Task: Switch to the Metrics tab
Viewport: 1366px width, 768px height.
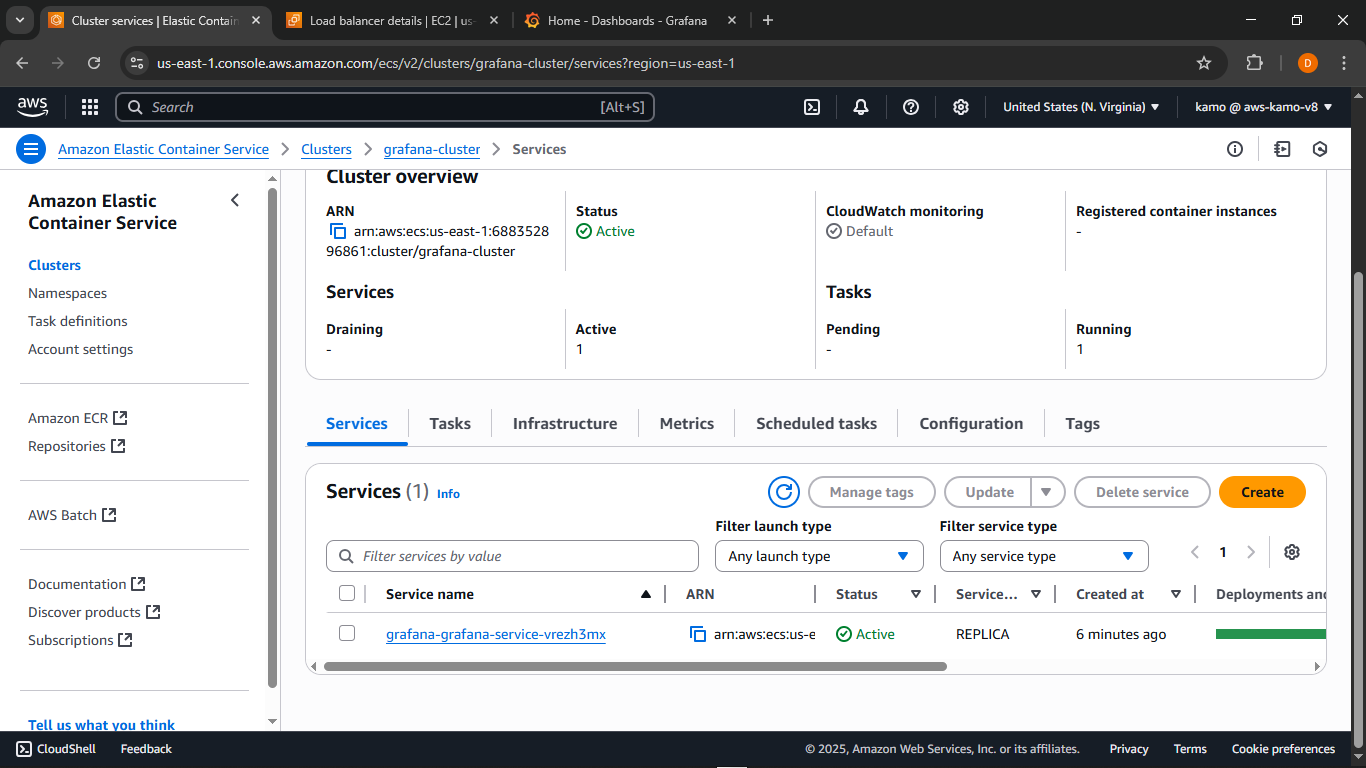Action: (x=686, y=423)
